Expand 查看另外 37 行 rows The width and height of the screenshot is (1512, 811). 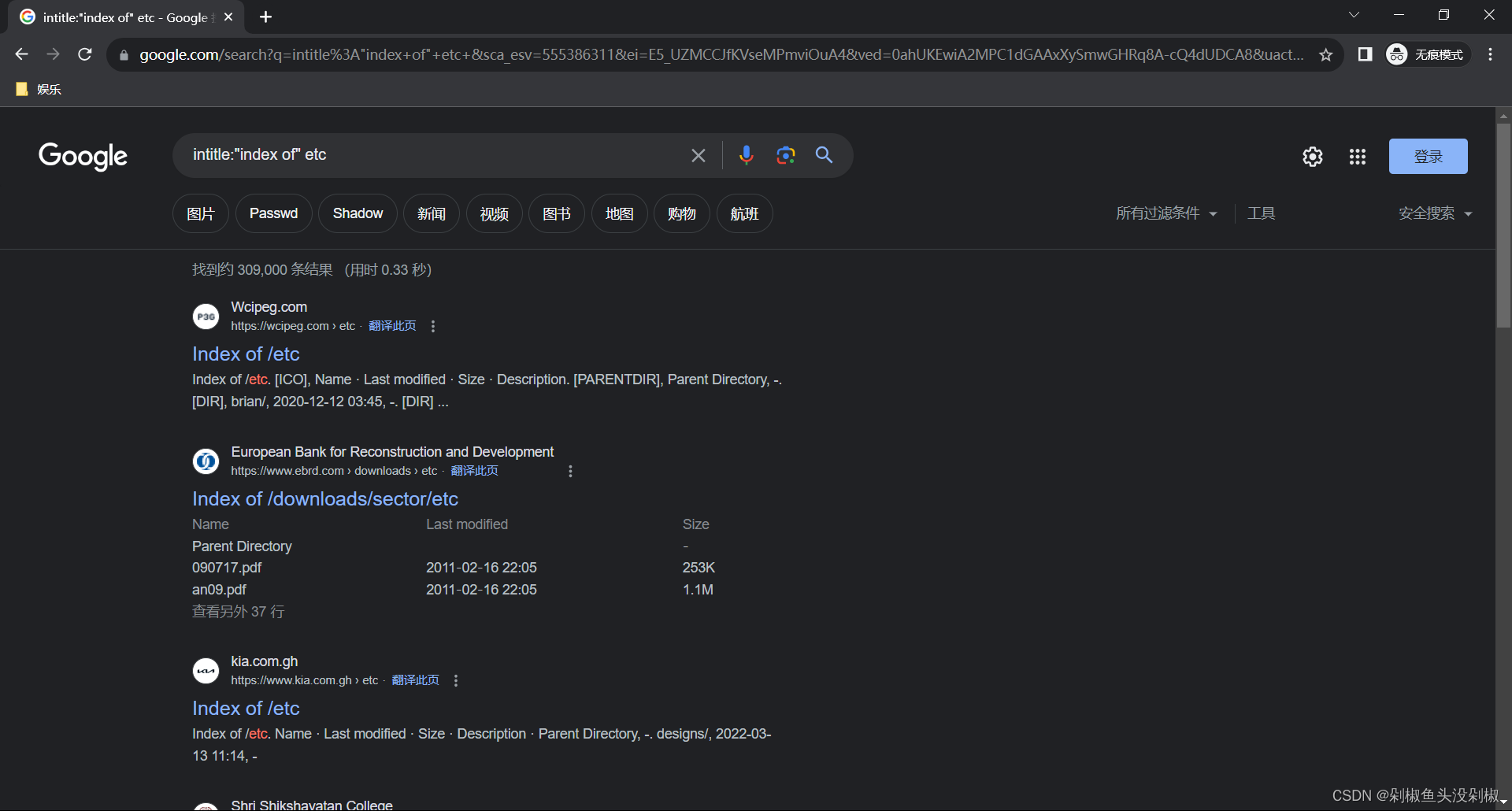click(238, 612)
